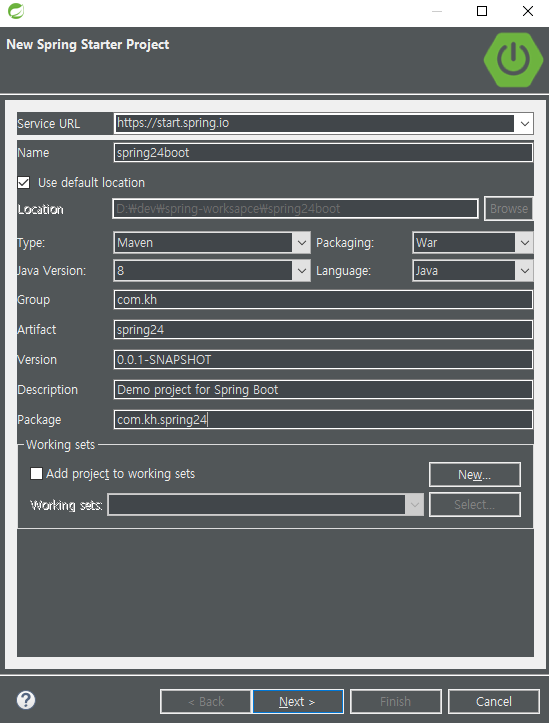
Task: Maximize the dialog window
Action: click(482, 11)
